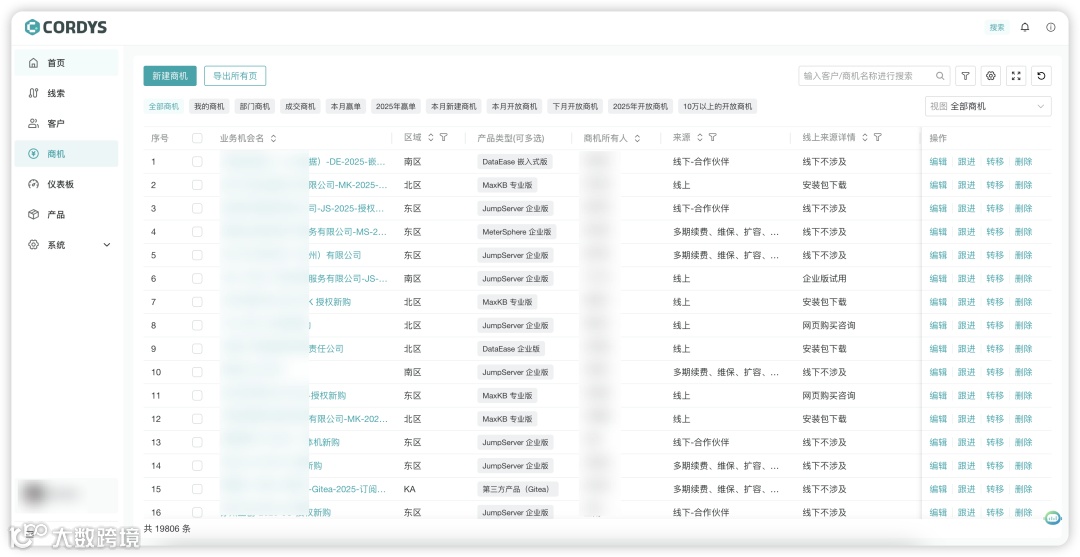Click 删除 for row 10
1080x557 pixels.
(1023, 373)
